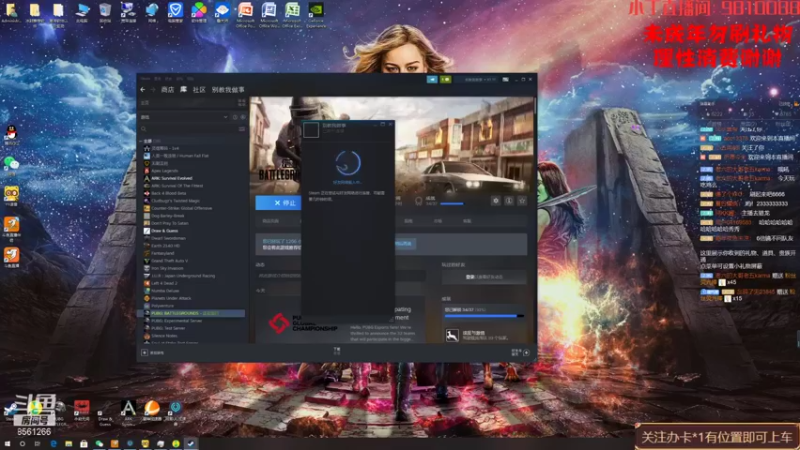Open the game info icon

(509, 201)
